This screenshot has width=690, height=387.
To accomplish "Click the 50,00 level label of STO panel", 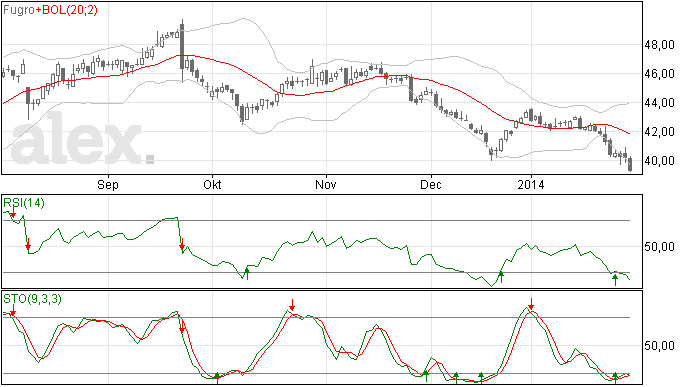I will pyautogui.click(x=659, y=346).
